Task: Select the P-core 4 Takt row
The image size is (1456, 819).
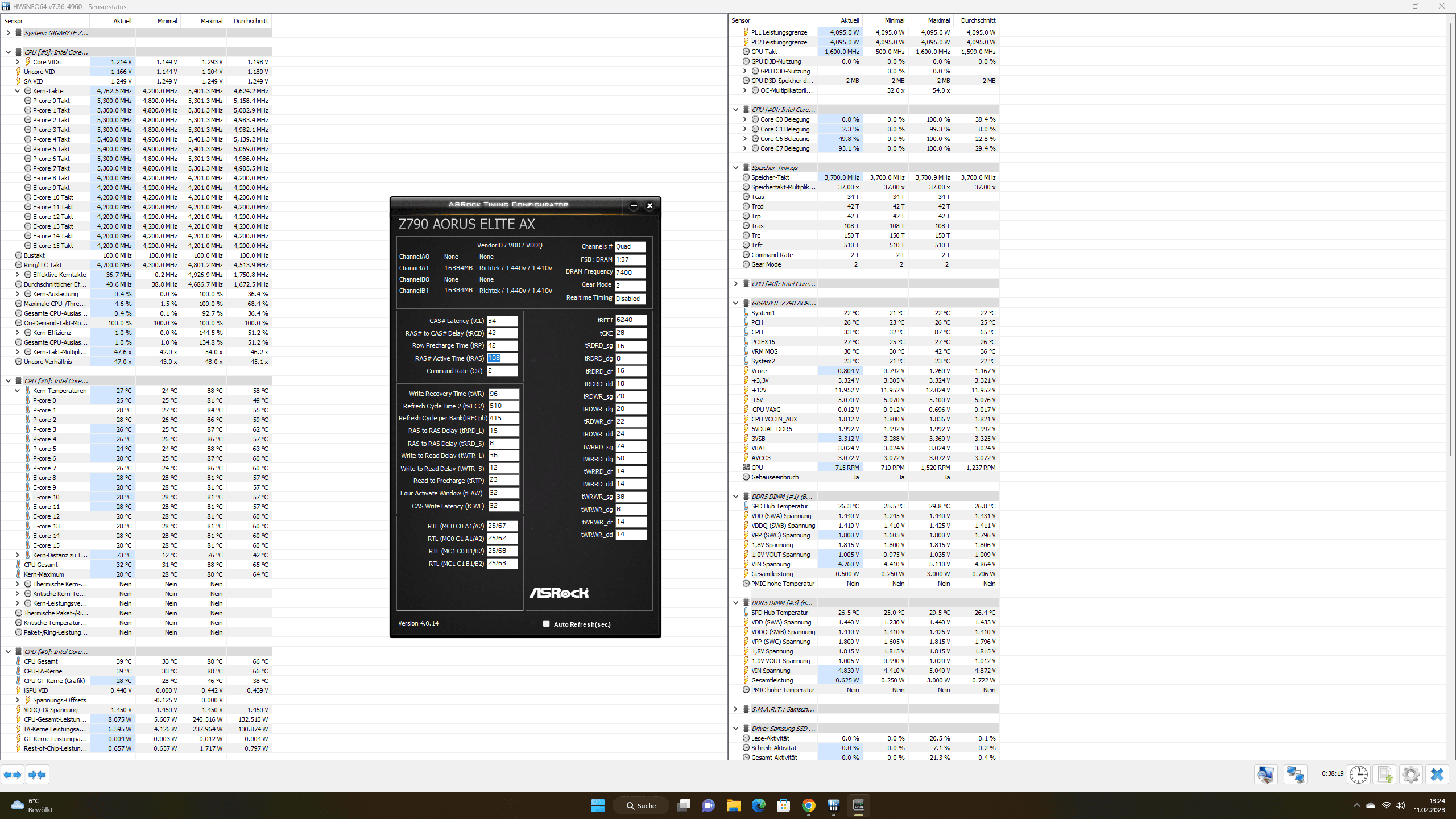Action: click(x=136, y=139)
